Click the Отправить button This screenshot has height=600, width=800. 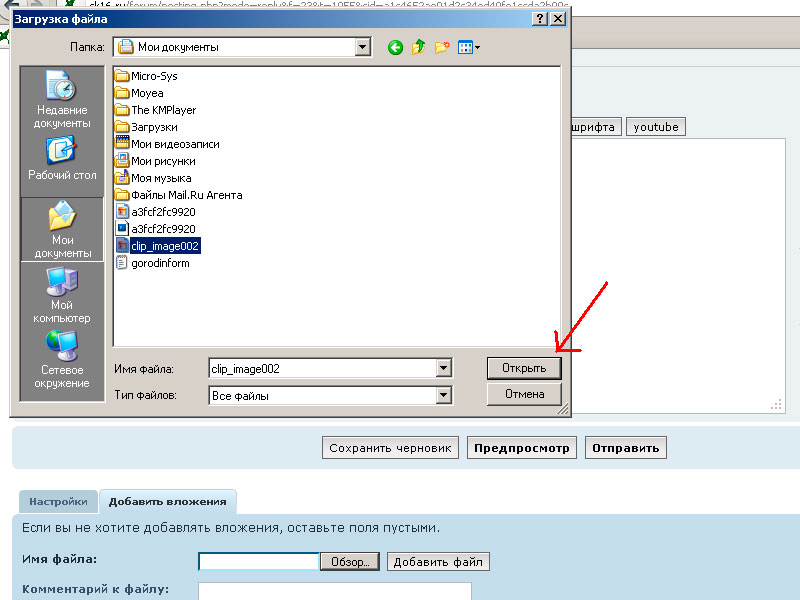pos(625,448)
